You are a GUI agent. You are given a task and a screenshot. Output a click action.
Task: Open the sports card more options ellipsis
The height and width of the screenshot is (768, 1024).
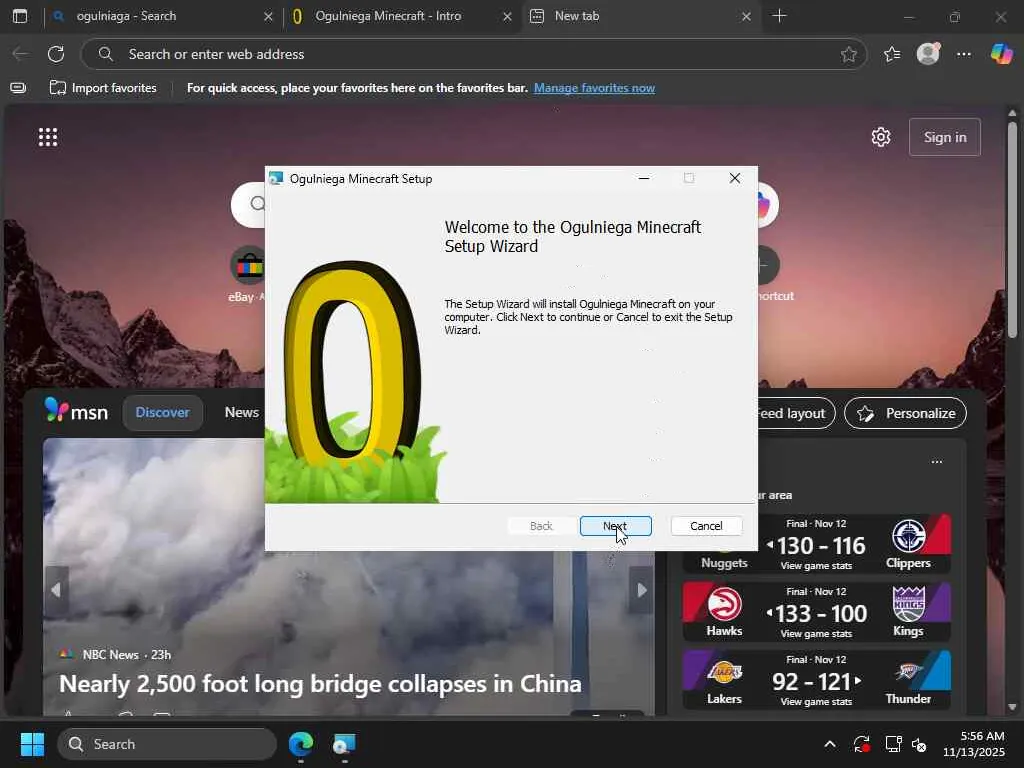coord(936,462)
